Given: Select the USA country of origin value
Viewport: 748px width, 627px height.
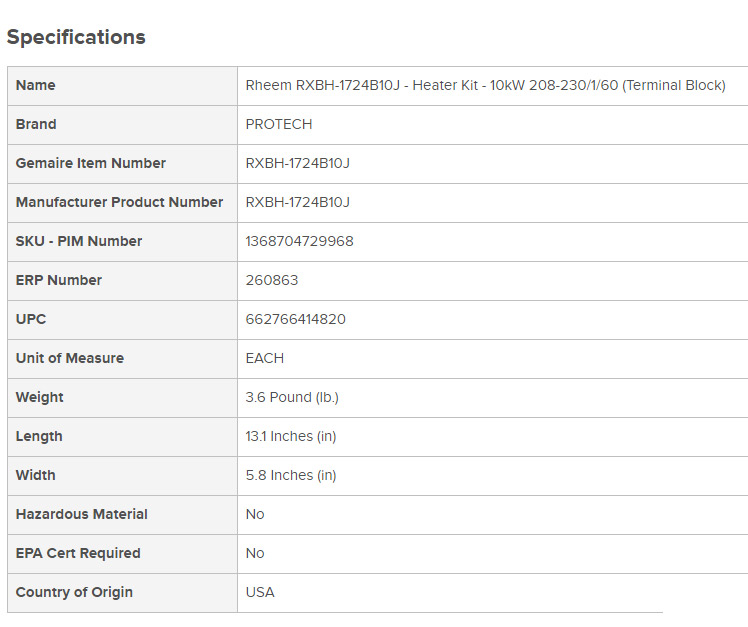Looking at the screenshot, I should 260,592.
